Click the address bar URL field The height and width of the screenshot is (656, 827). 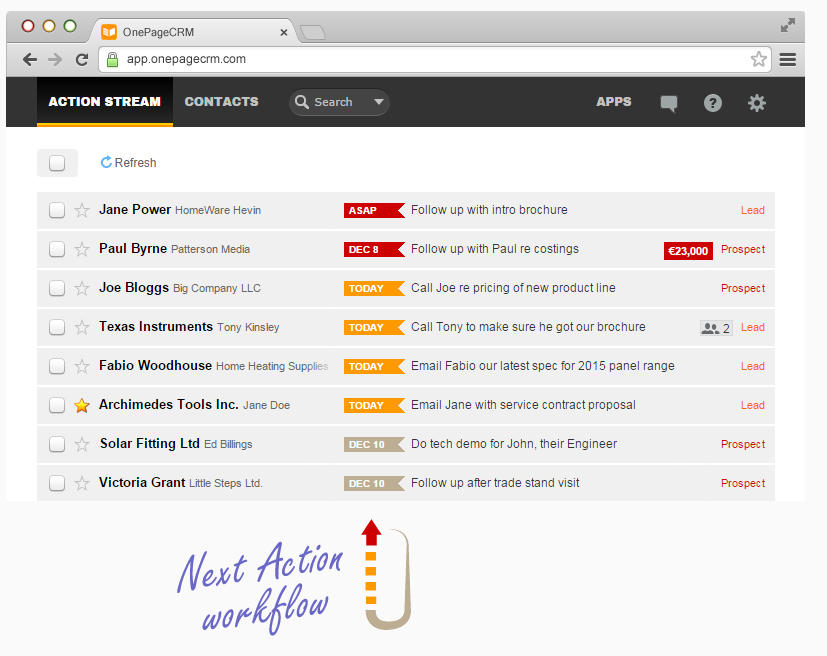[x=435, y=59]
